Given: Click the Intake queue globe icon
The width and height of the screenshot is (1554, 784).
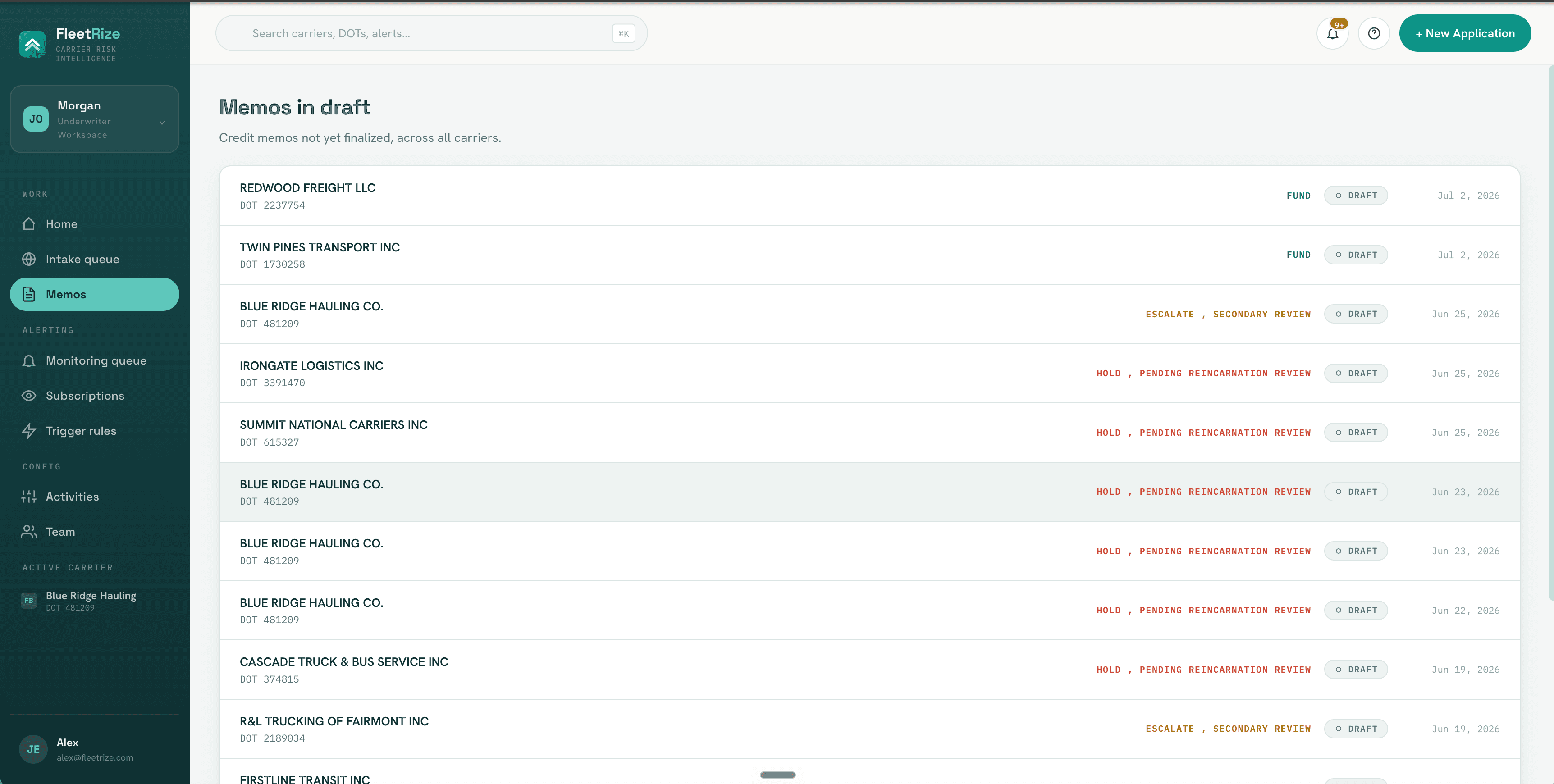Looking at the screenshot, I should 29,259.
